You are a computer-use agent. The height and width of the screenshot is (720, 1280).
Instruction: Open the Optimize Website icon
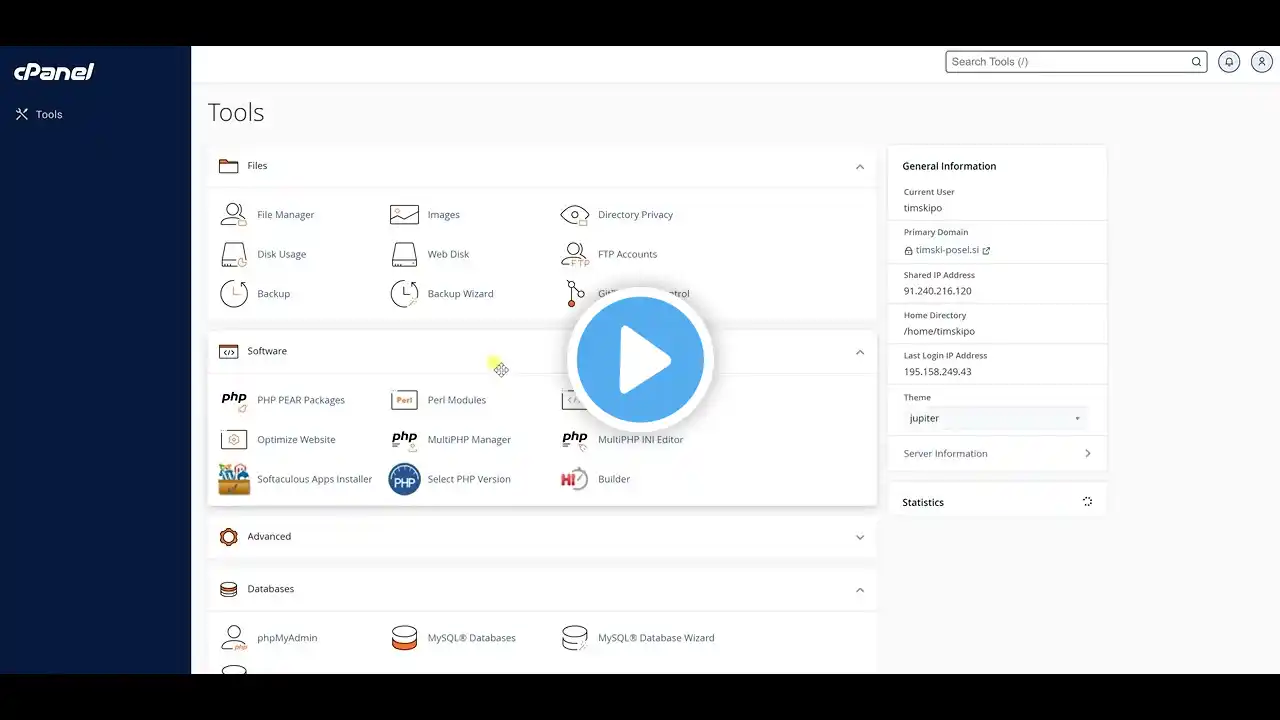(234, 439)
